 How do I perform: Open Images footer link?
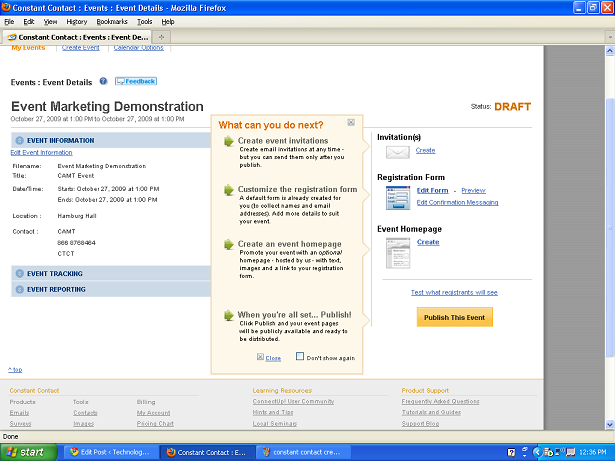(x=84, y=424)
